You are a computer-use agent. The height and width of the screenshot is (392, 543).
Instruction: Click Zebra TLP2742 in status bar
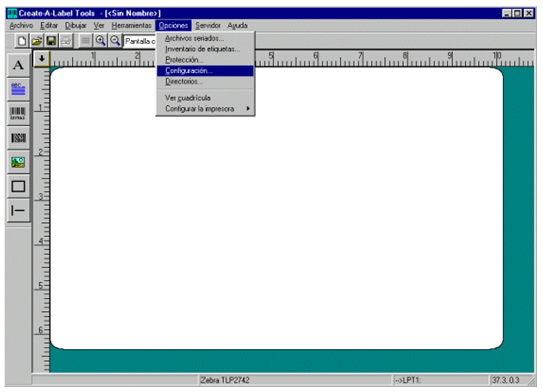[x=225, y=380]
